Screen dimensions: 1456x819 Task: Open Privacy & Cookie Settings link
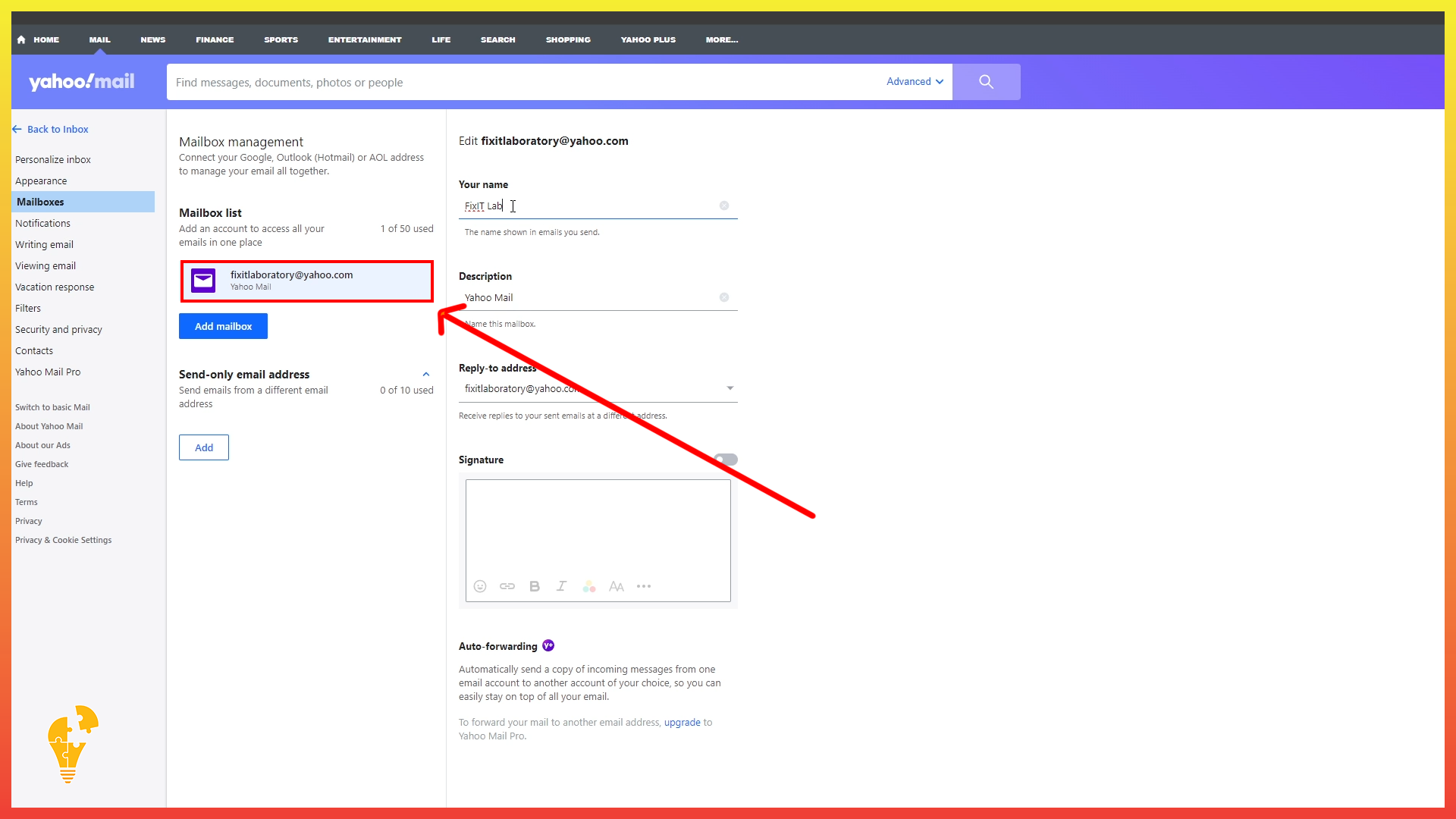[x=64, y=540]
